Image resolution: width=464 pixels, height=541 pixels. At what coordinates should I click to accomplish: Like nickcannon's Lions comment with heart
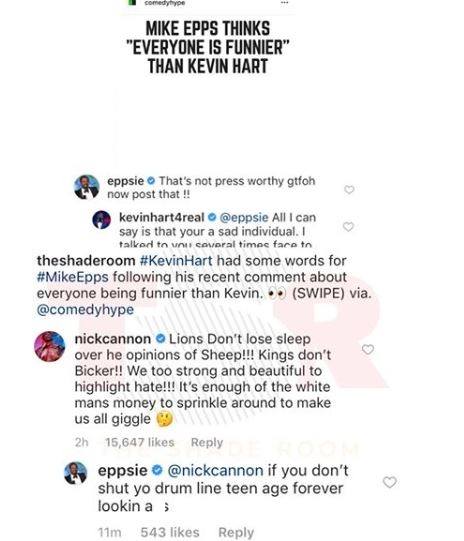368,349
